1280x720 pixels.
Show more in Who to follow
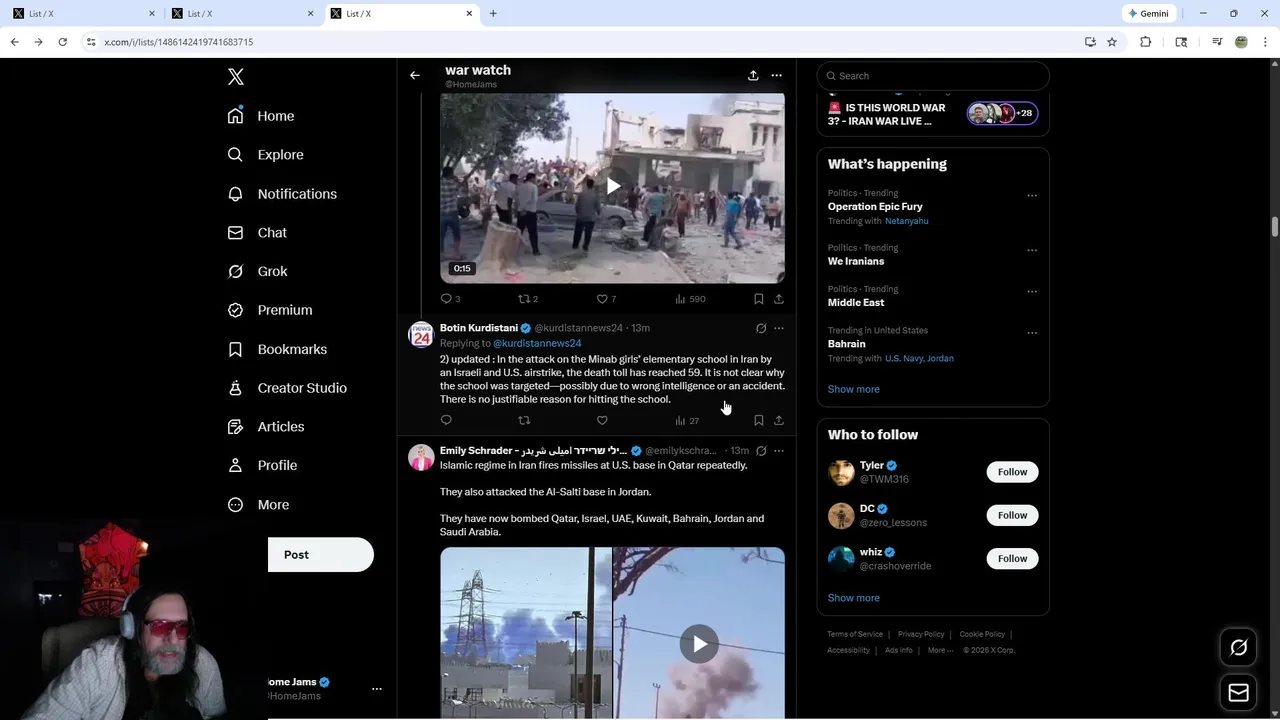click(x=853, y=598)
